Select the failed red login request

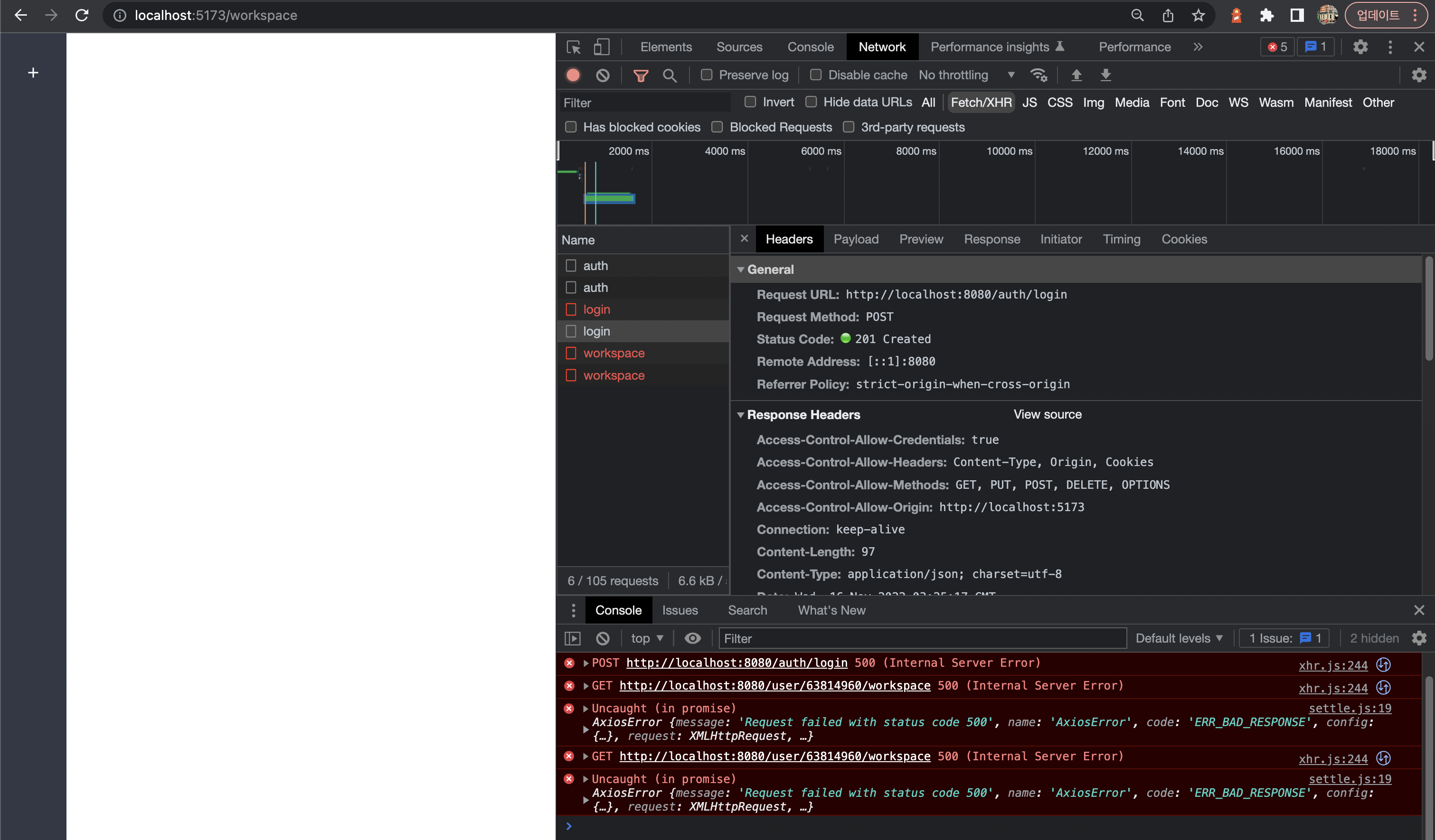[x=643, y=309]
